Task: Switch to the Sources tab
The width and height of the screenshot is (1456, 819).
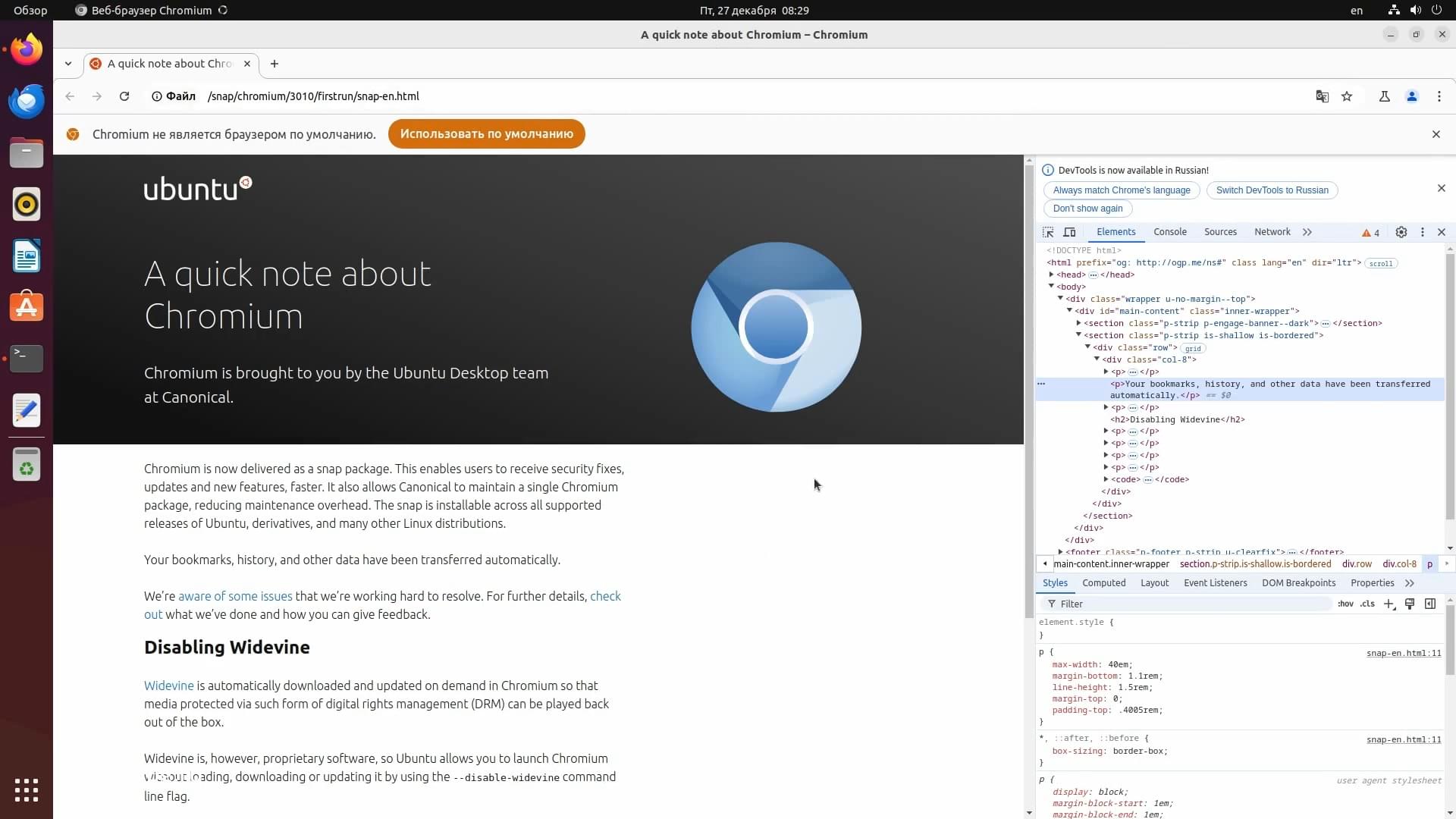Action: tap(1220, 232)
